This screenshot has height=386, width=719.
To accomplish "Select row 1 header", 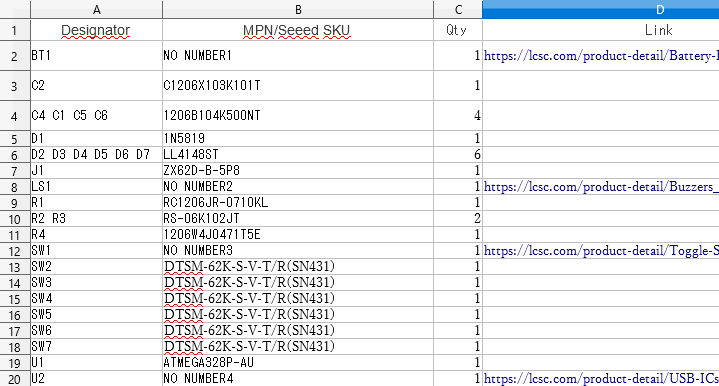I will pyautogui.click(x=15, y=30).
